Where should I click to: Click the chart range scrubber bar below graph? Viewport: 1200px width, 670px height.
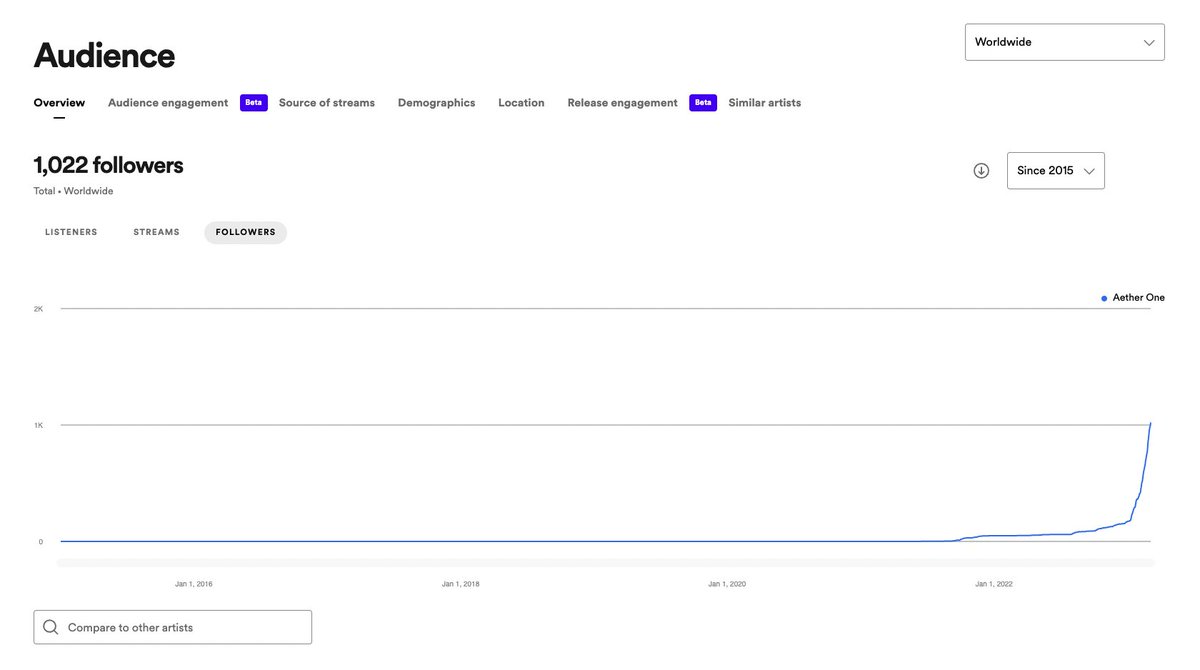pos(606,563)
